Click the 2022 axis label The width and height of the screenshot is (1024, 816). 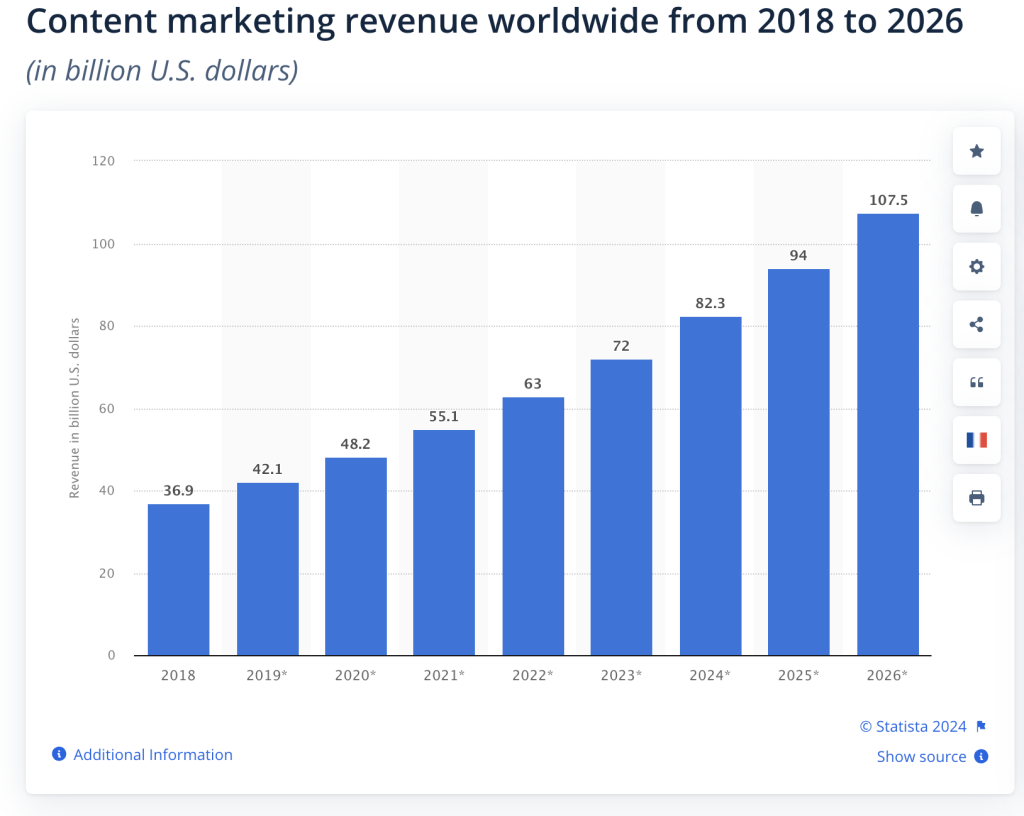click(532, 675)
